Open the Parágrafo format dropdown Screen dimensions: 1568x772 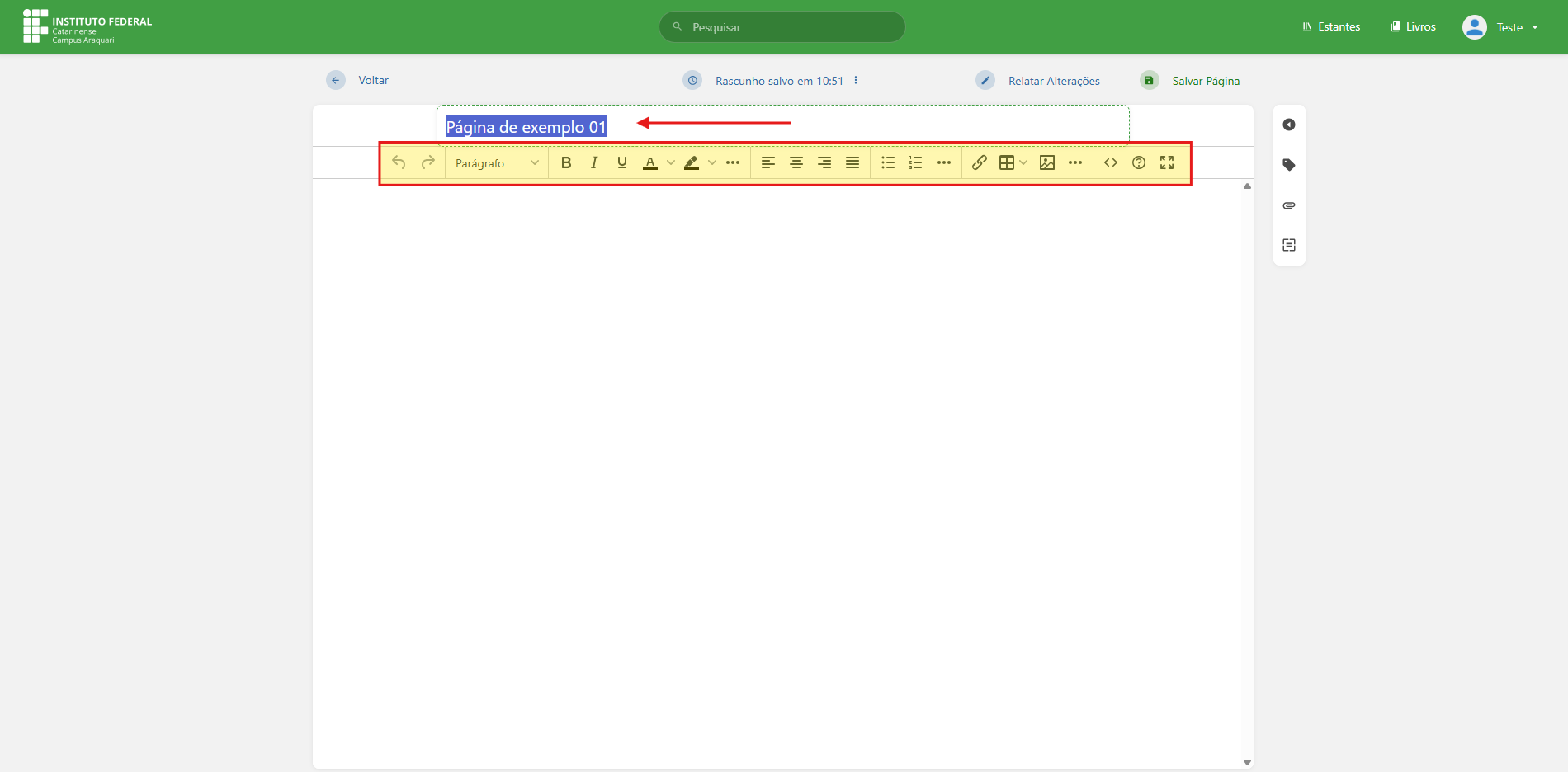coord(496,163)
